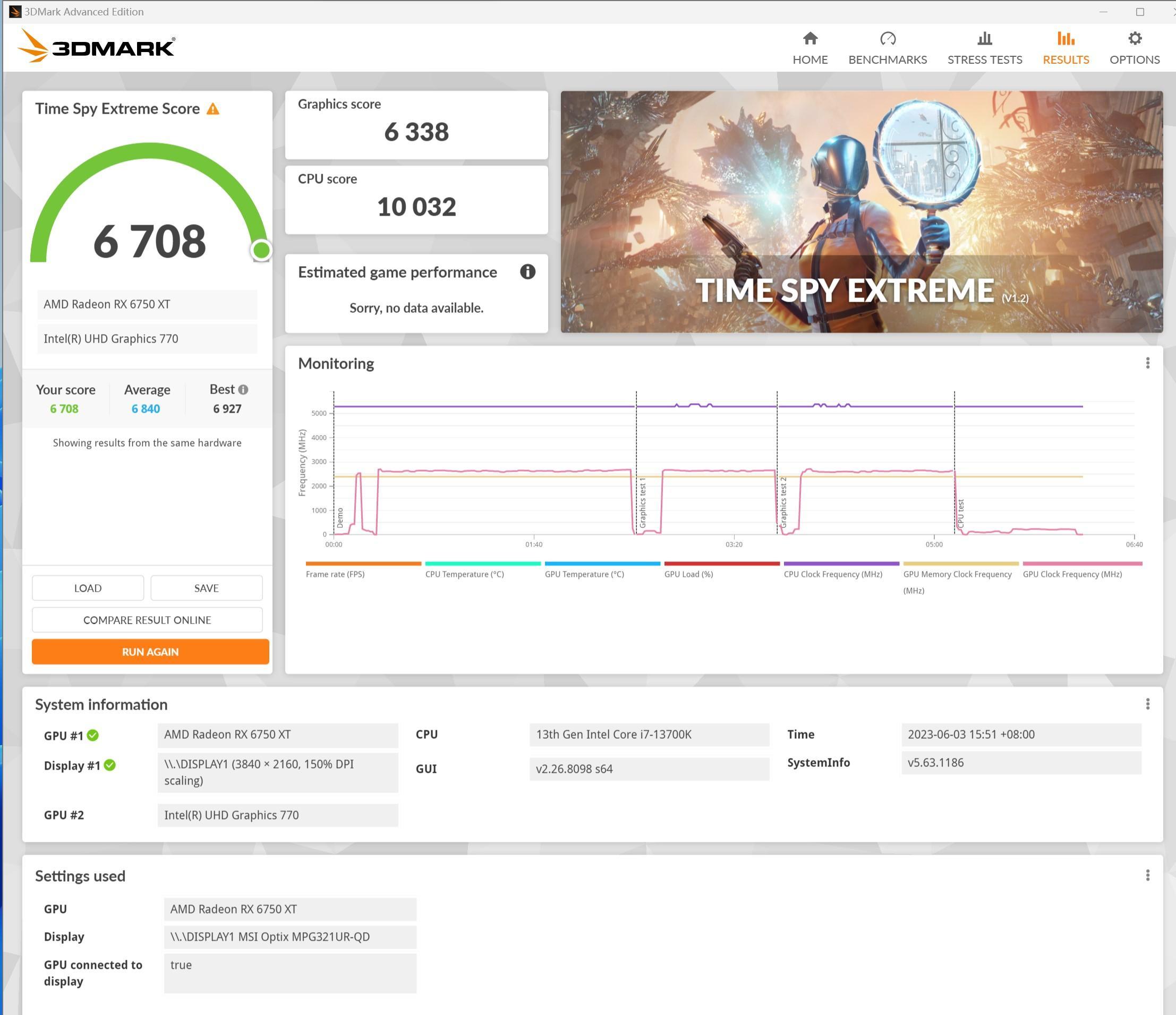
Task: Click the MSI Optix MPG321UR-QD display field
Action: tap(290, 937)
